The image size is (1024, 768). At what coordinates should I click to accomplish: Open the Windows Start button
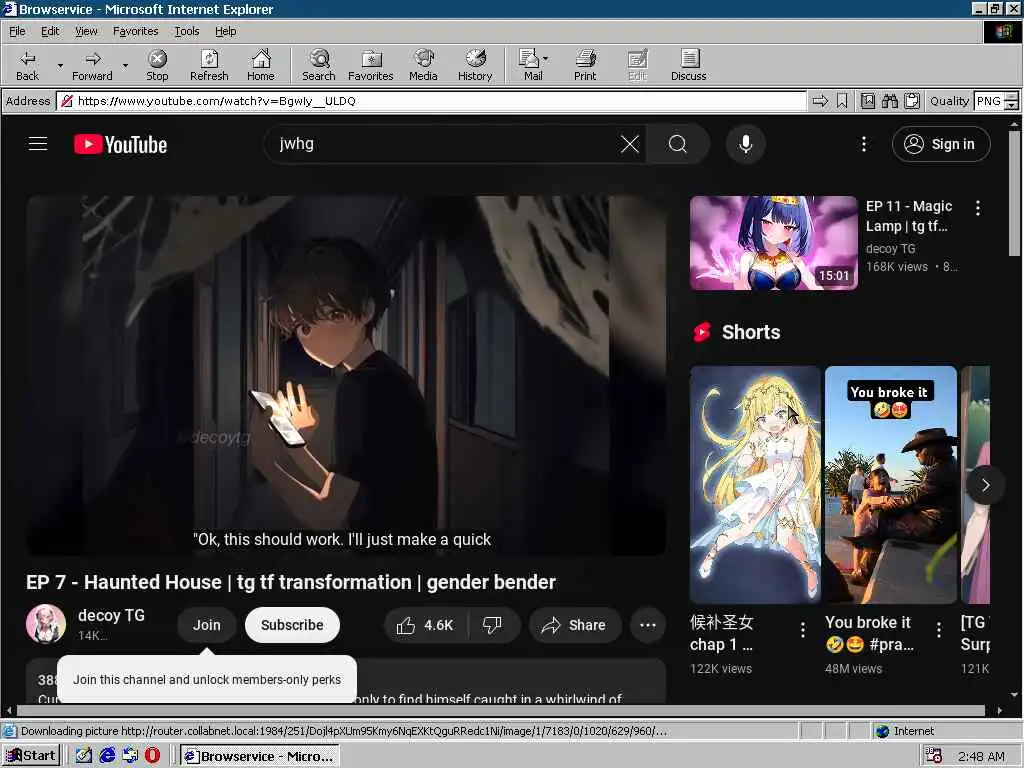point(31,756)
